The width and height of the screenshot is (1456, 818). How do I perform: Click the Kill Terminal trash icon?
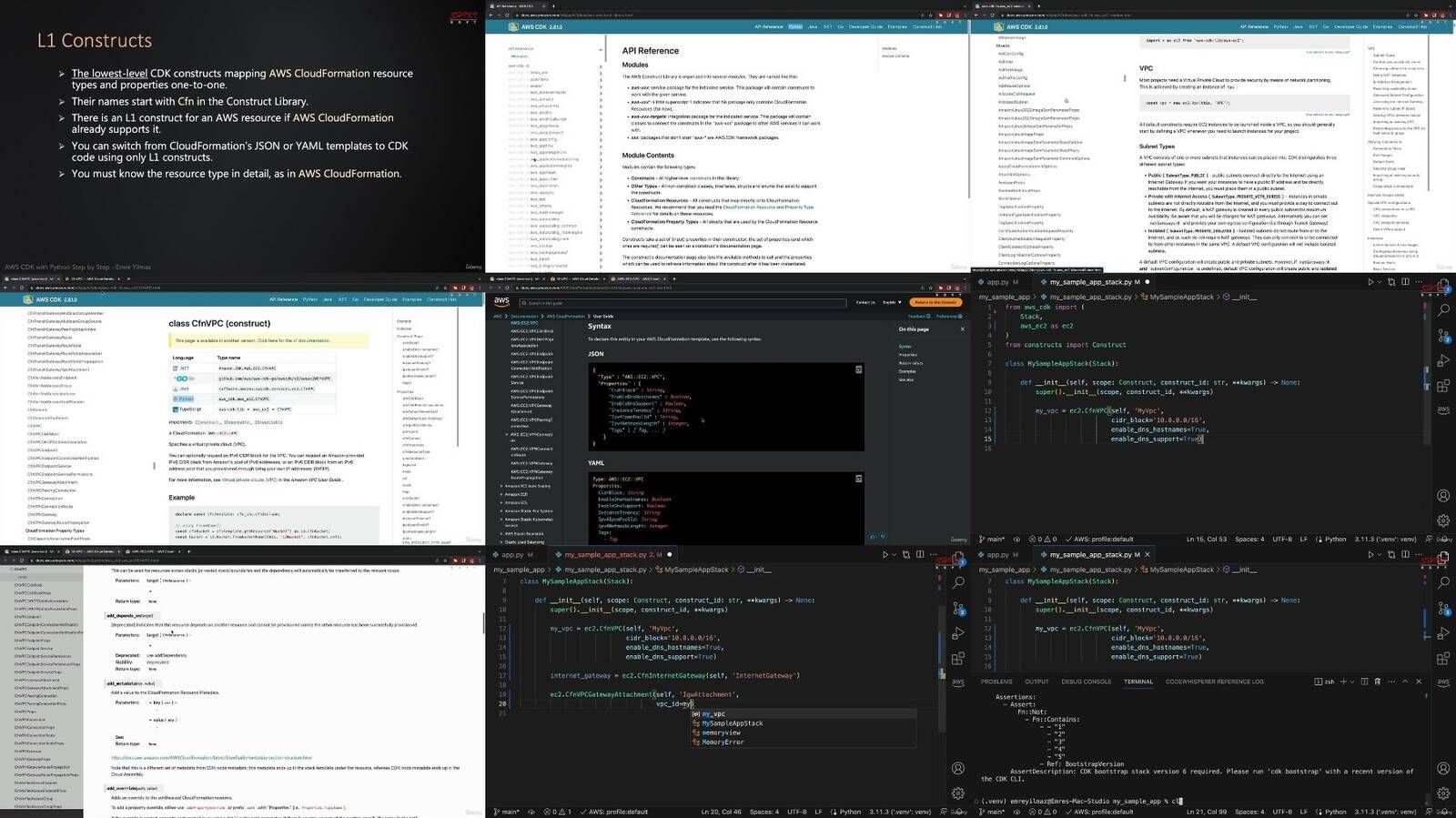click(x=1377, y=682)
